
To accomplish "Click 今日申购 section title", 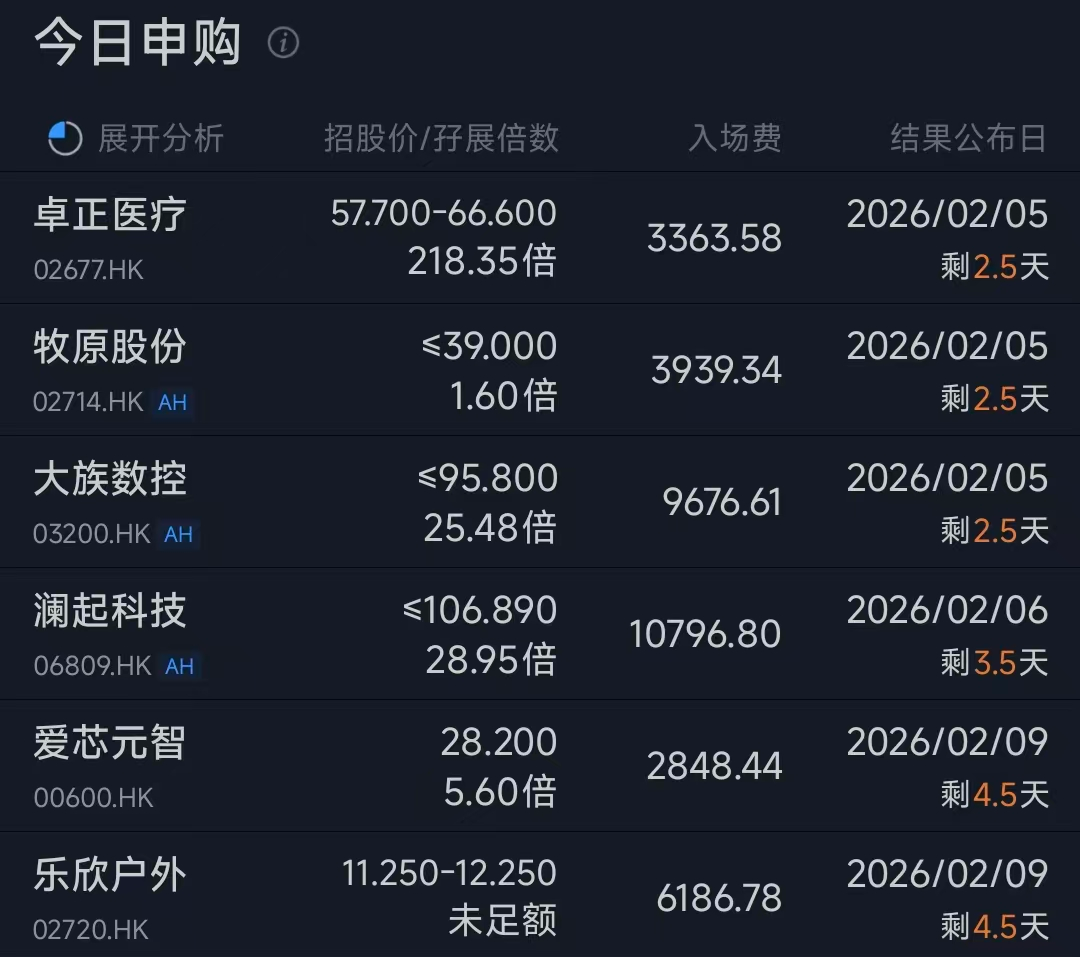I will point(138,43).
